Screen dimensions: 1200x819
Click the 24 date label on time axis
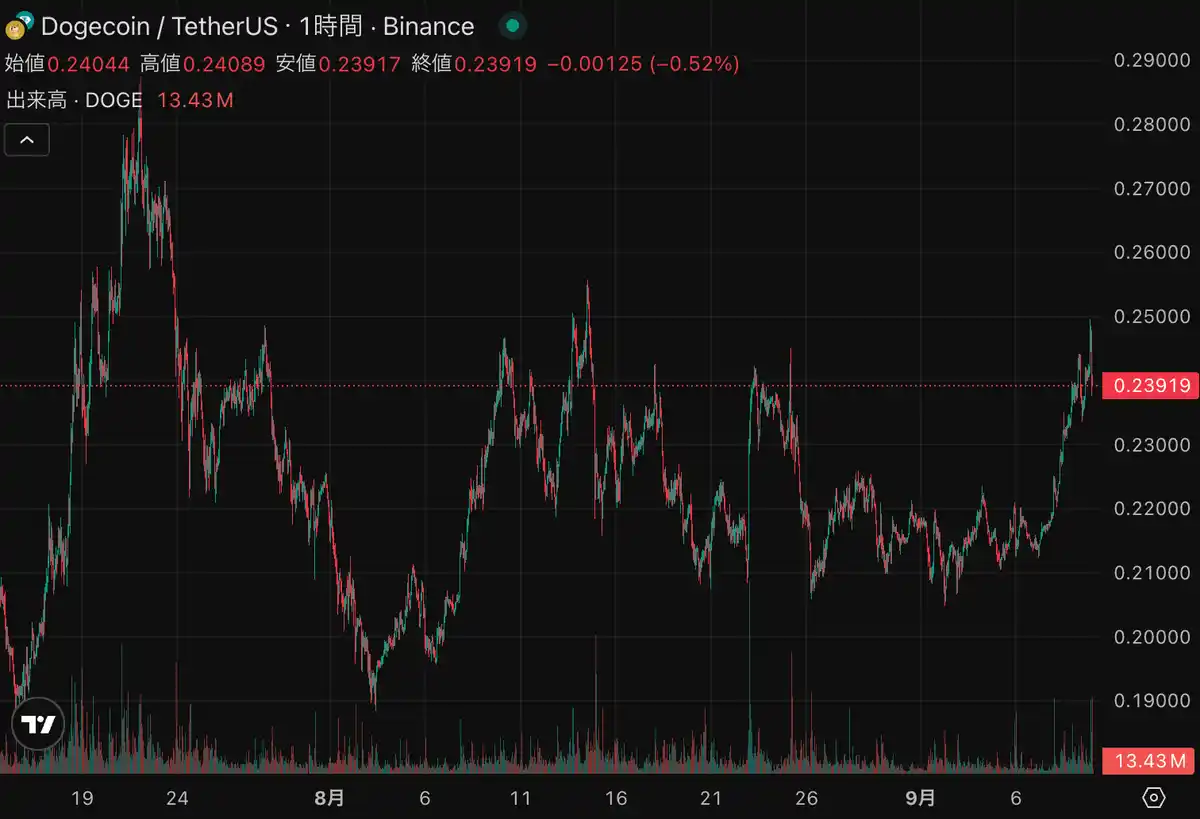click(x=177, y=798)
